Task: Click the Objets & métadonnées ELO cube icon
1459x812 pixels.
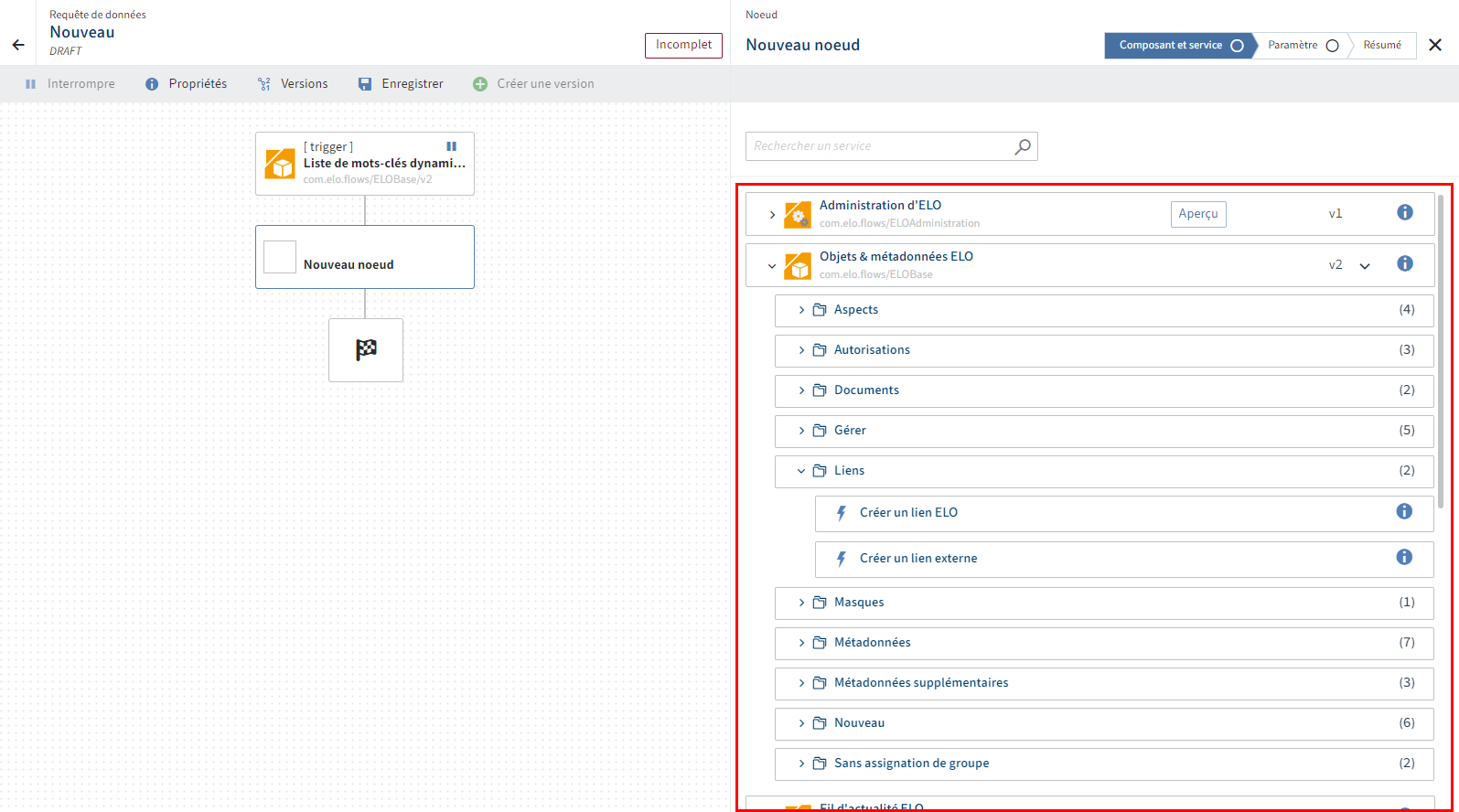Action: tap(798, 266)
